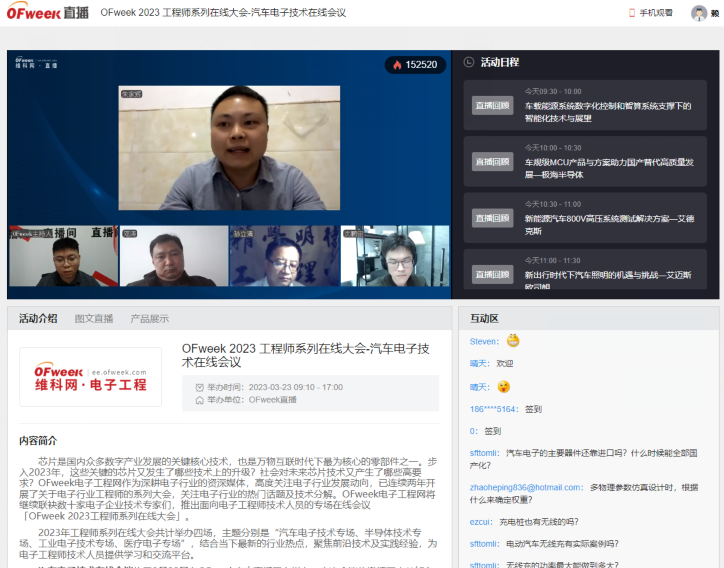Open session title 新出行时代下汽车照明的机遇与挑战
Image resolution: width=724 pixels, height=568 pixels.
coord(608,279)
